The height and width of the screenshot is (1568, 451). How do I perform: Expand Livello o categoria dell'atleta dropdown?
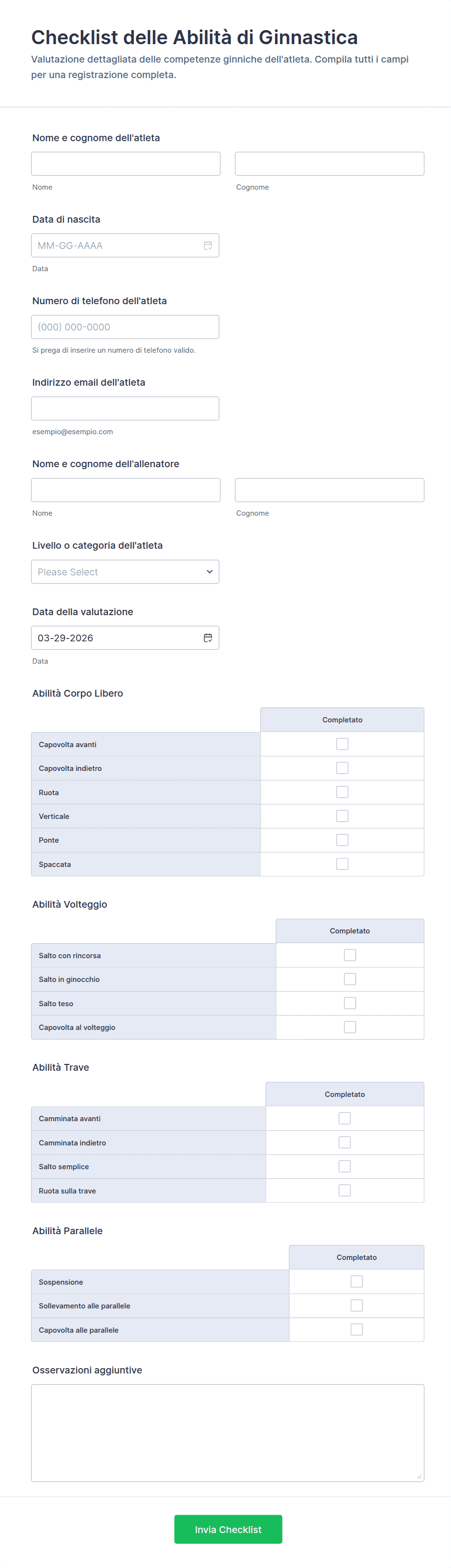pyautogui.click(x=125, y=572)
